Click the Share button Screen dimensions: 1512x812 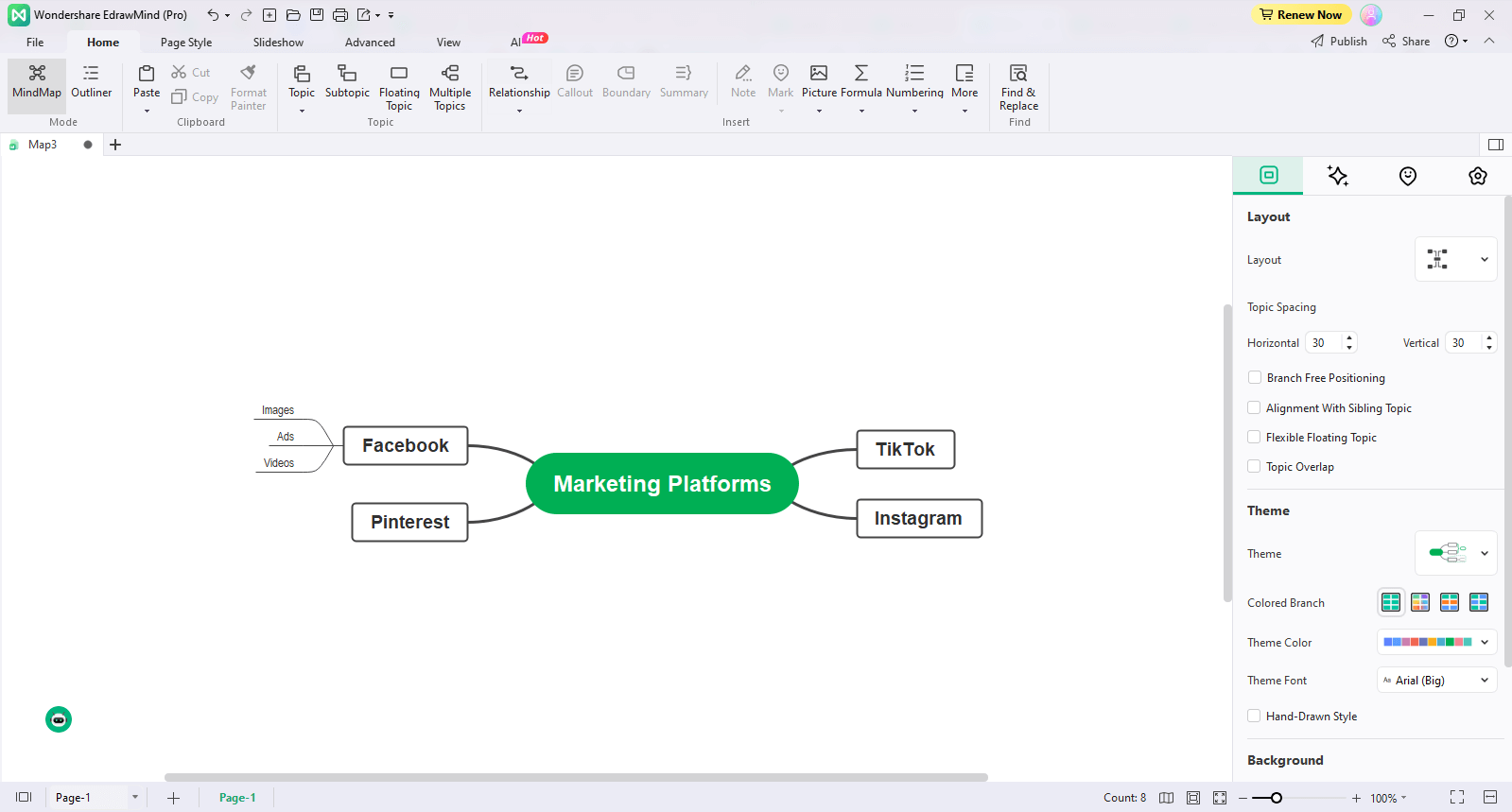pyautogui.click(x=1406, y=42)
